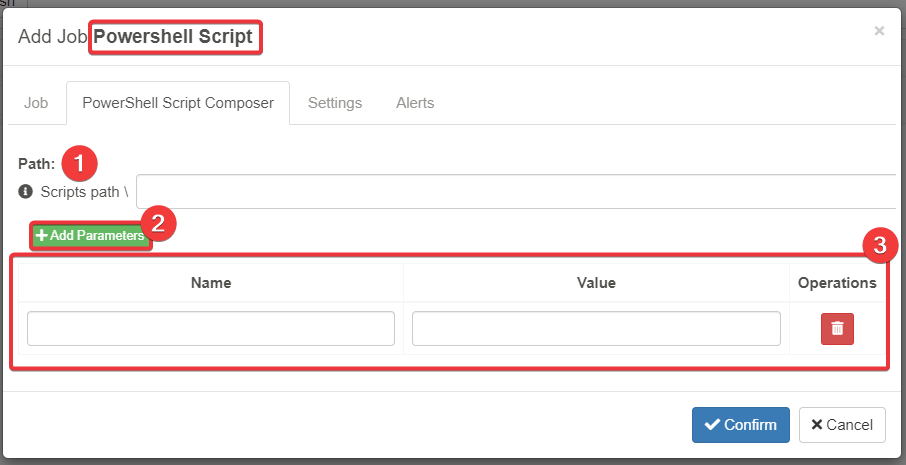
Task: Close the Add Job dialog
Action: pos(879,31)
